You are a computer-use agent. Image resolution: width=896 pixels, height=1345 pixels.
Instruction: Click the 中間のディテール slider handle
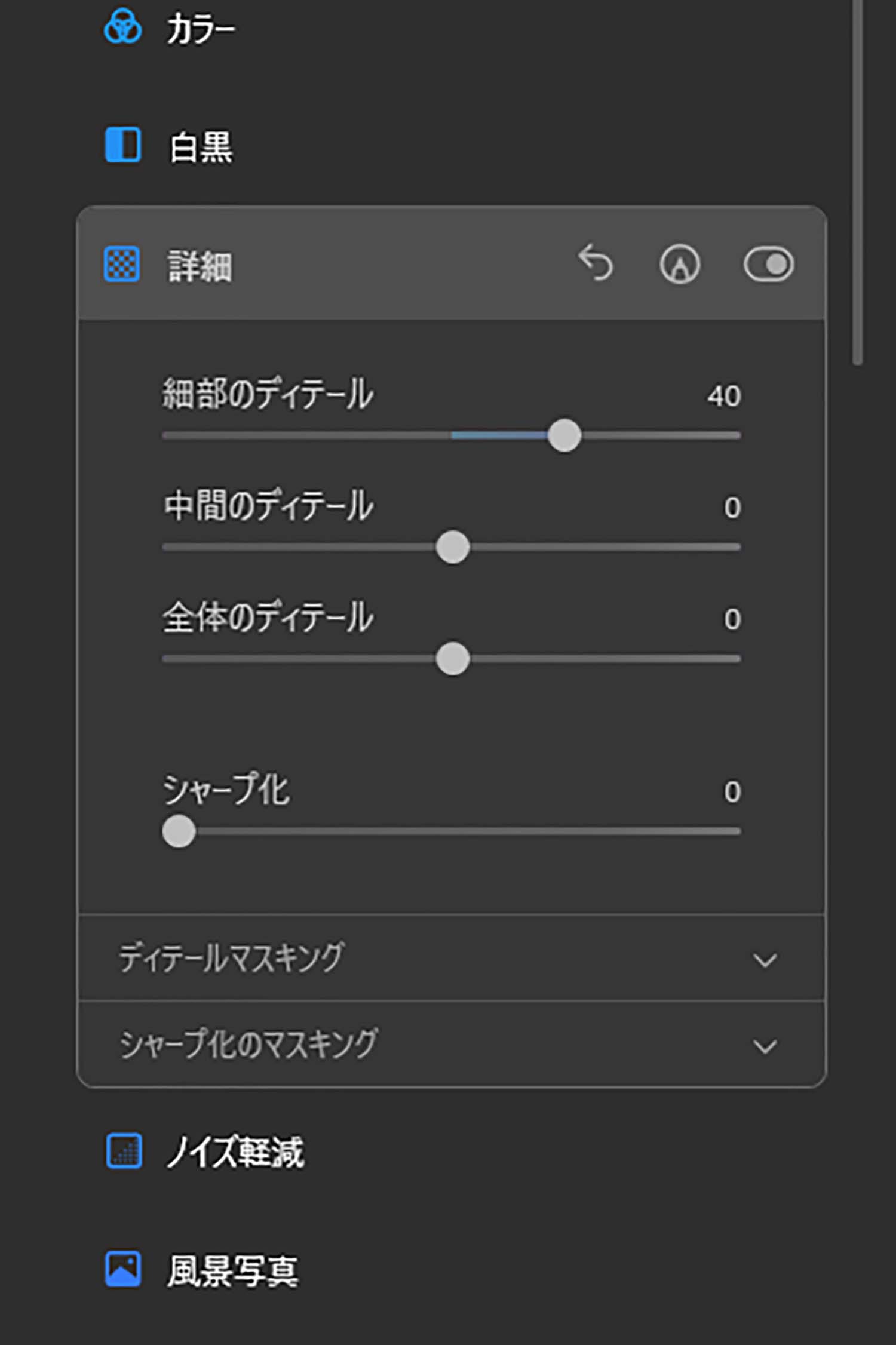coord(453,547)
